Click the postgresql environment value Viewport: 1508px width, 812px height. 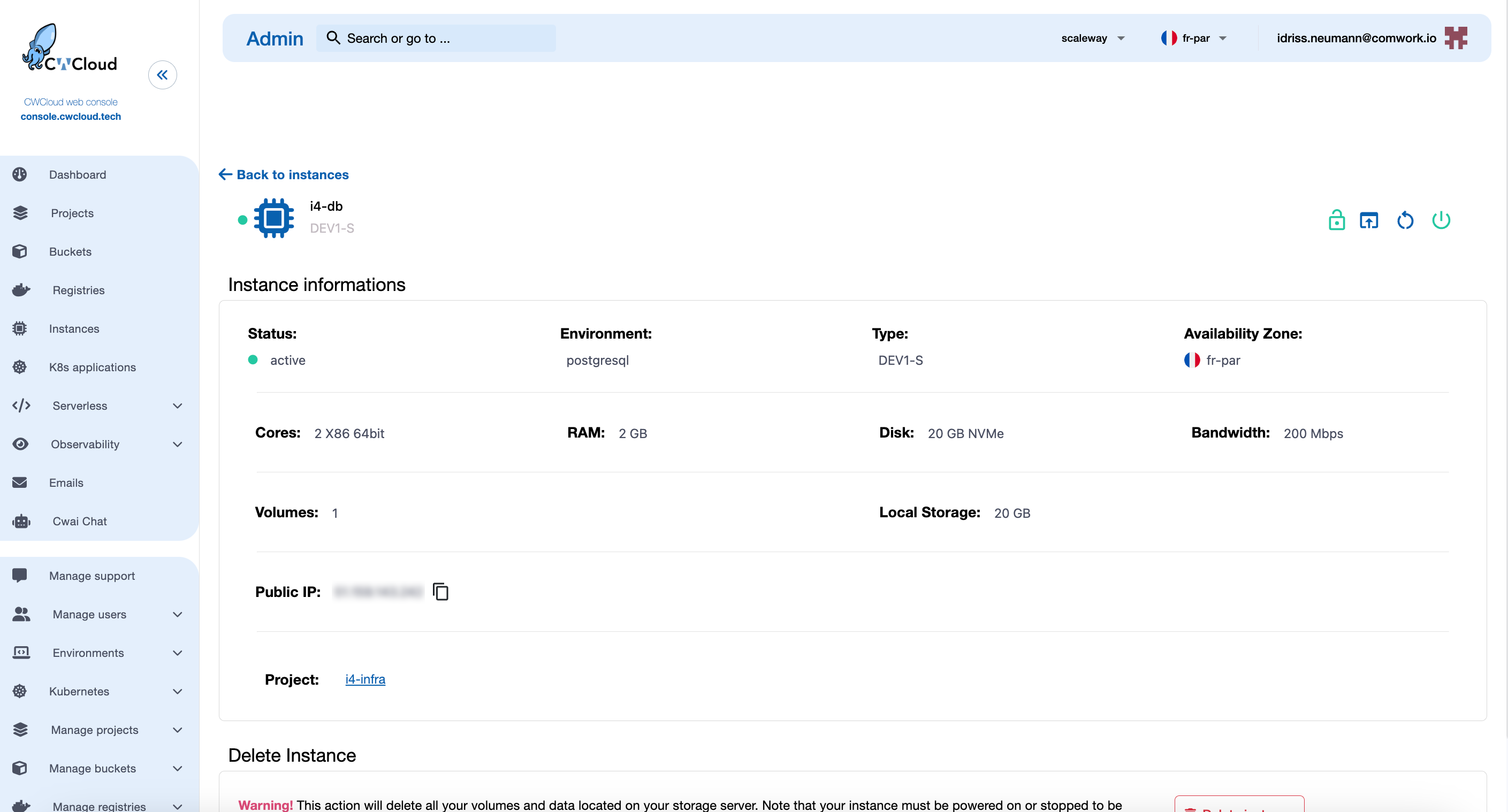598,361
